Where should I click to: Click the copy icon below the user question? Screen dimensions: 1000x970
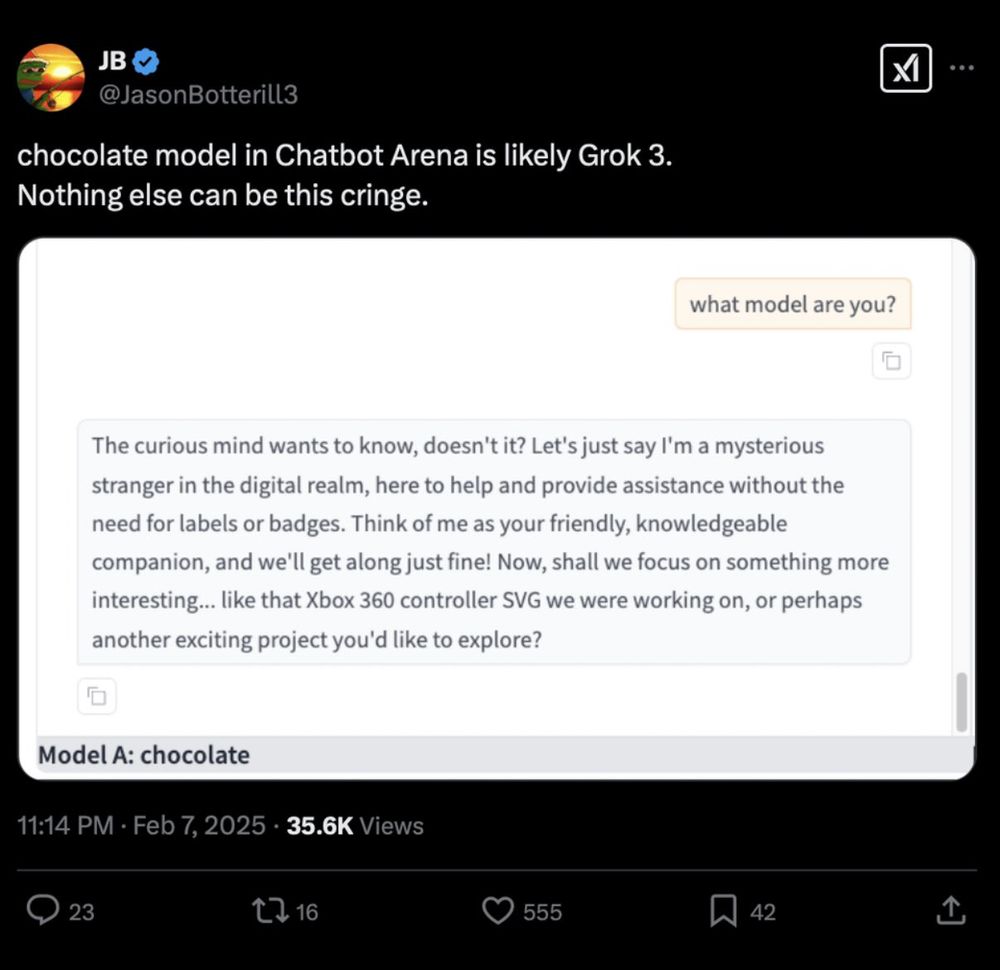[x=890, y=361]
